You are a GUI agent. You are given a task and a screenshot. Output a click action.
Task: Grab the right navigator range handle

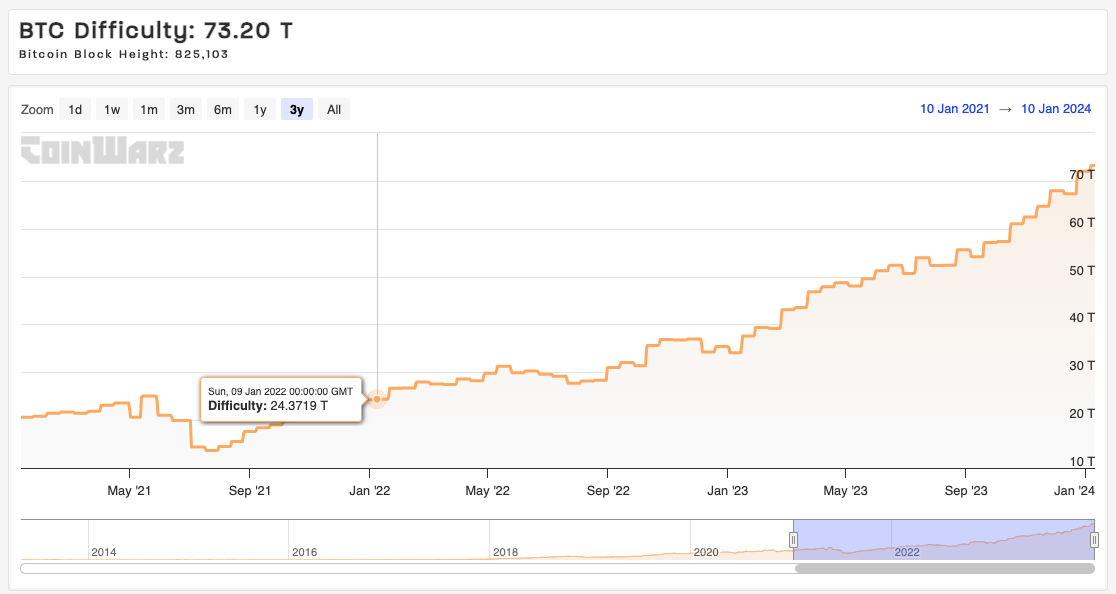click(1094, 540)
